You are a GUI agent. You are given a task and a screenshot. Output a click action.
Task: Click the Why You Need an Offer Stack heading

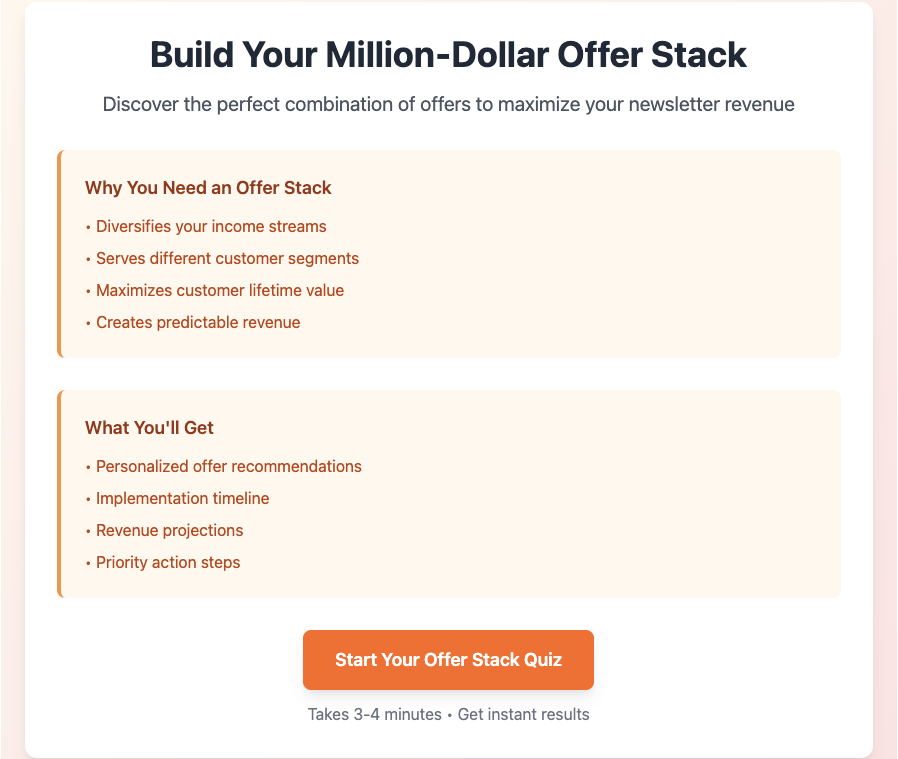click(x=208, y=187)
